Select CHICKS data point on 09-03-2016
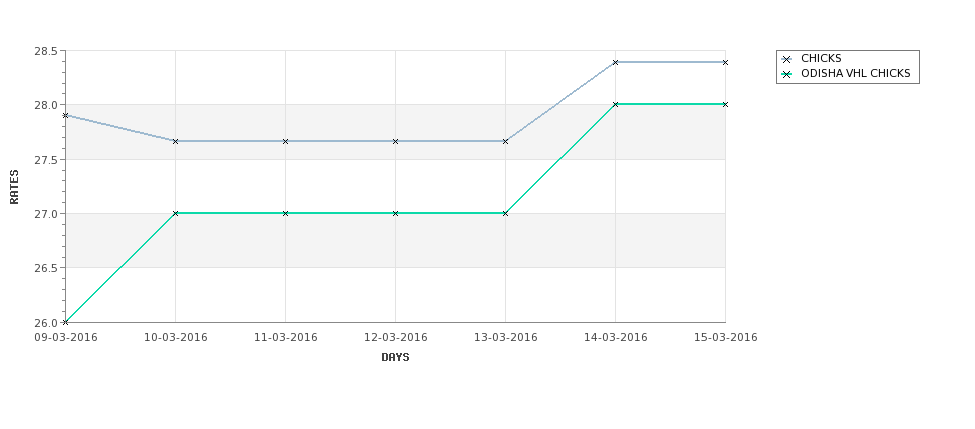Screen dimensions: 975x429 (x=65, y=116)
